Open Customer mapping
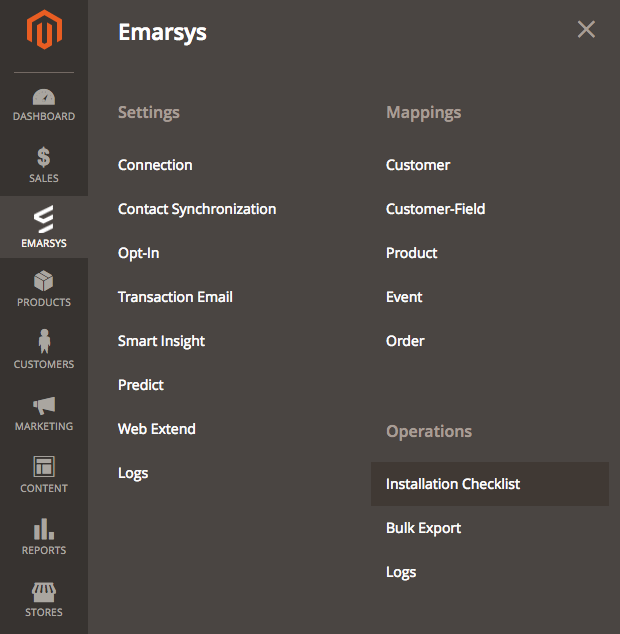Screen dimensions: 620x634 point(418,165)
